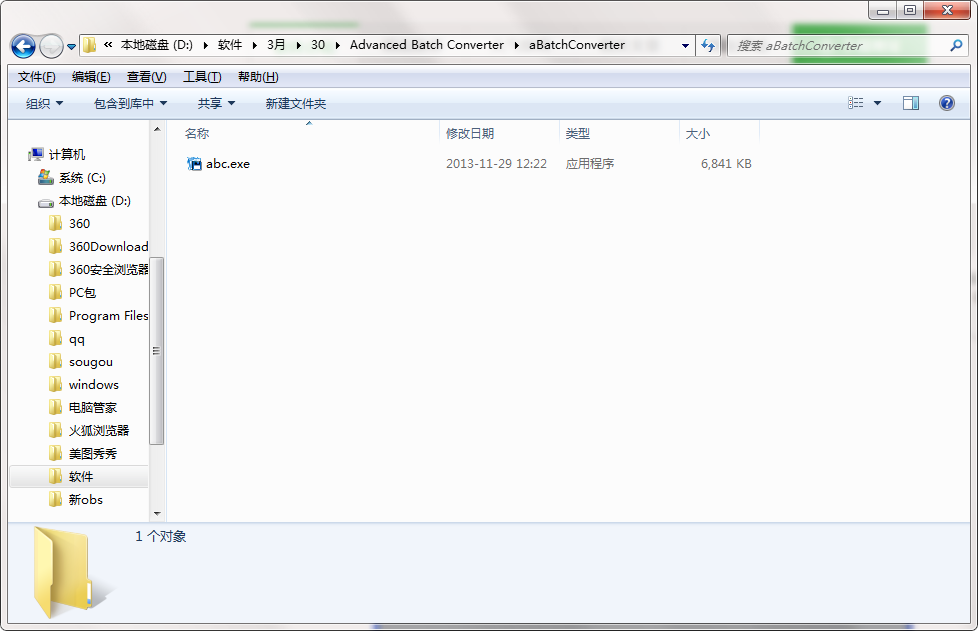Sort by the 类型 column header

578,133
